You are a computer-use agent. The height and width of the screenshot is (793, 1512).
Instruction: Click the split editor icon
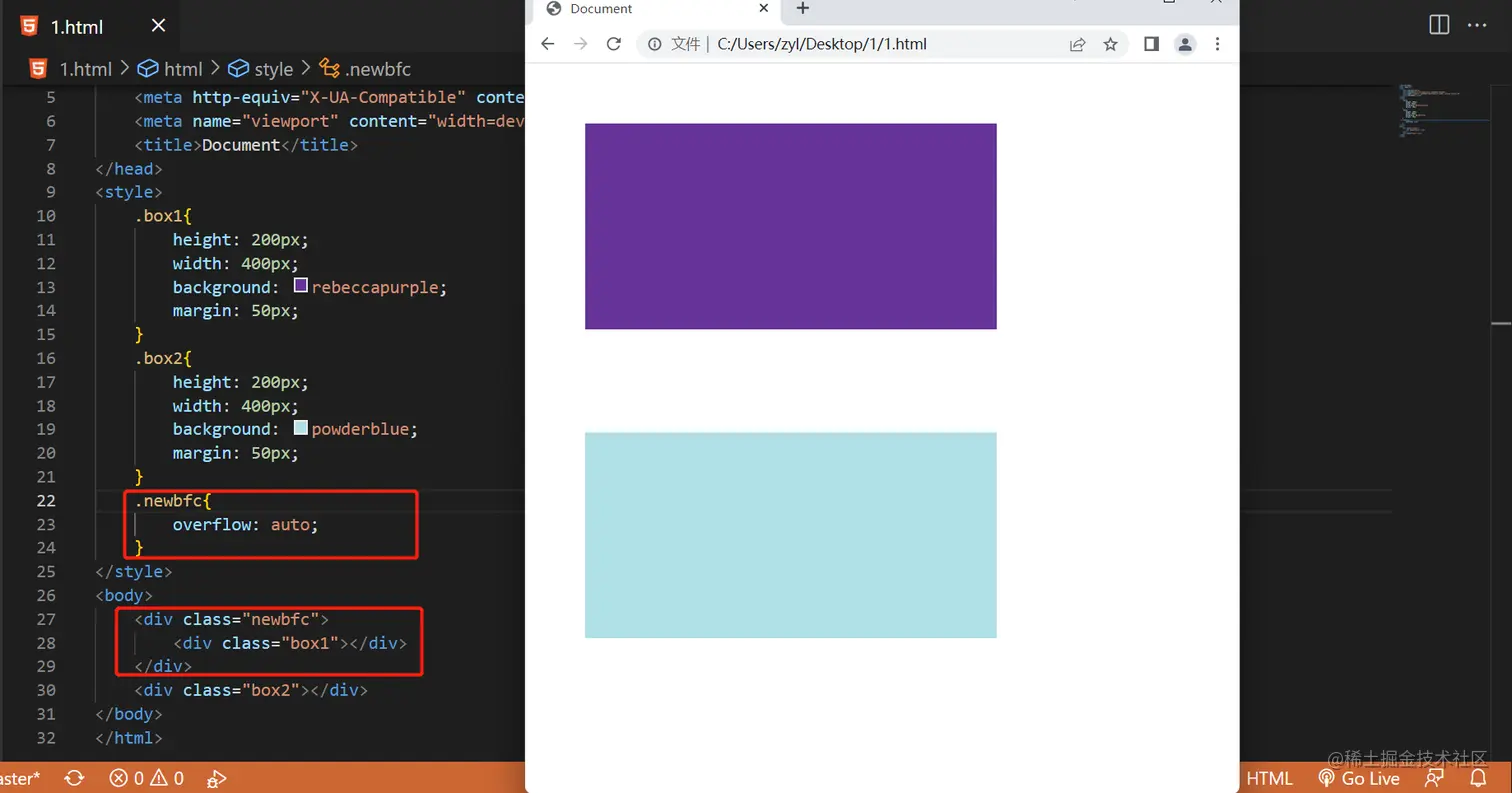[x=1439, y=25]
